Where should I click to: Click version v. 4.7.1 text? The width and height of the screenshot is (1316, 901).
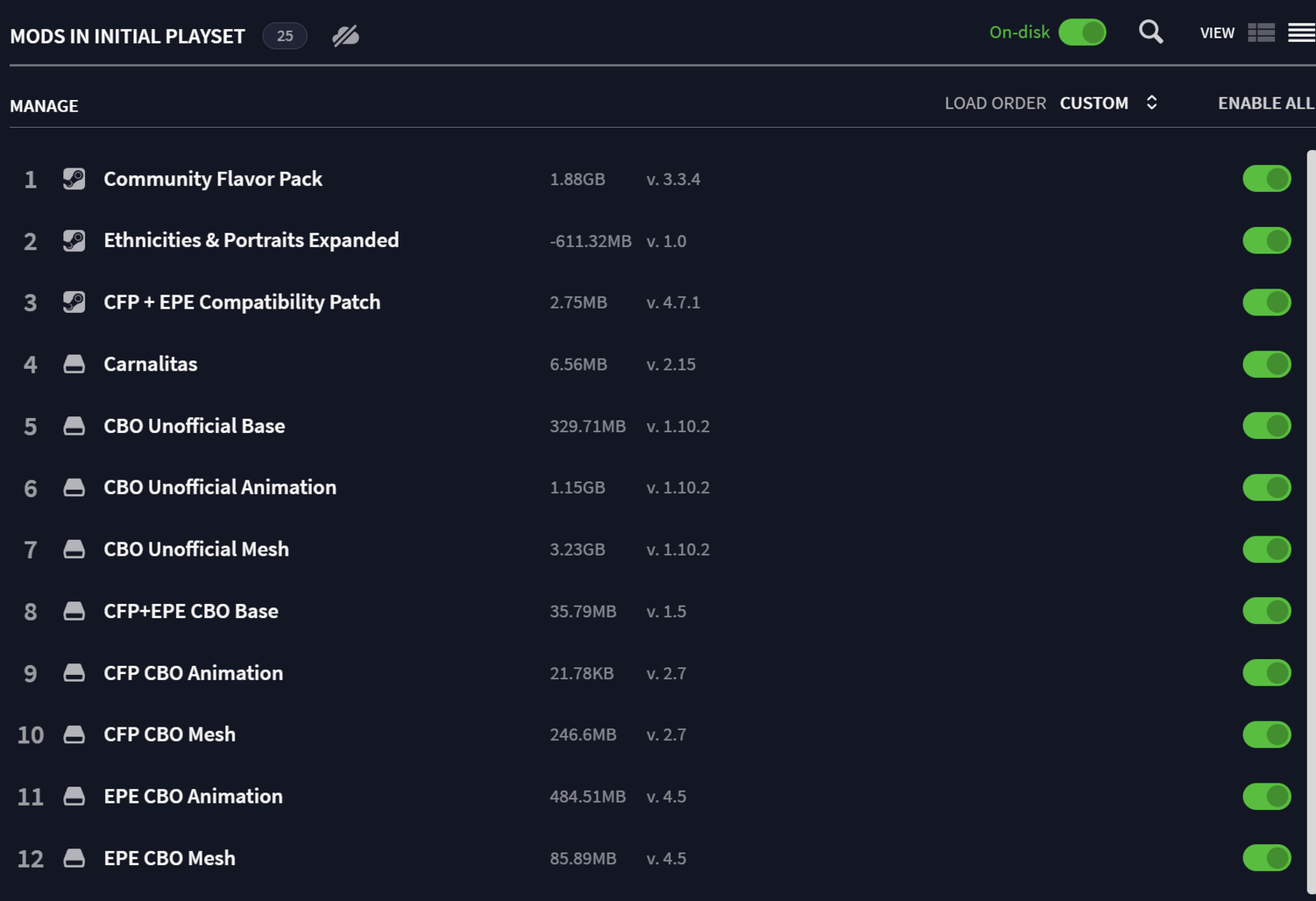(x=673, y=303)
